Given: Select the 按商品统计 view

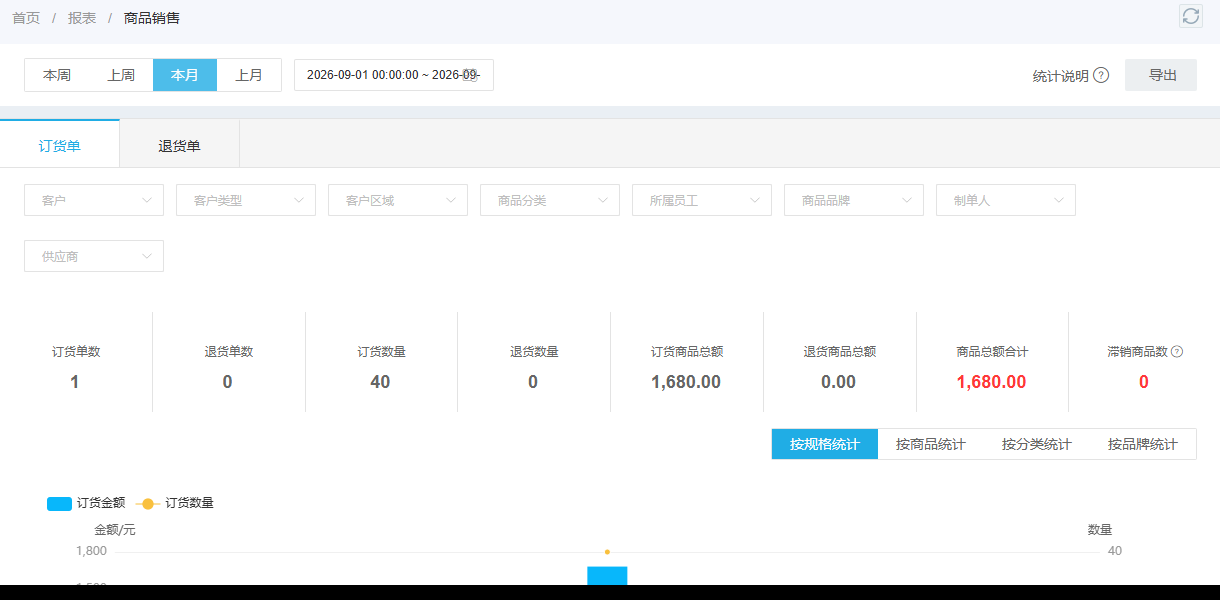Looking at the screenshot, I should (931, 444).
